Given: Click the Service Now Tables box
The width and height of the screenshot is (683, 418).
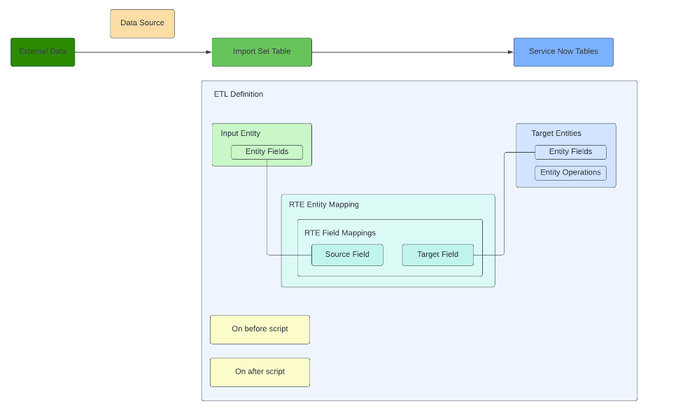Looking at the screenshot, I should click(x=564, y=52).
